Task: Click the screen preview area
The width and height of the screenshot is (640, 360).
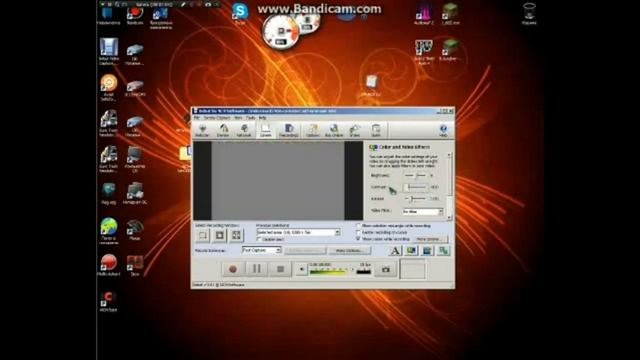Action: (278, 181)
